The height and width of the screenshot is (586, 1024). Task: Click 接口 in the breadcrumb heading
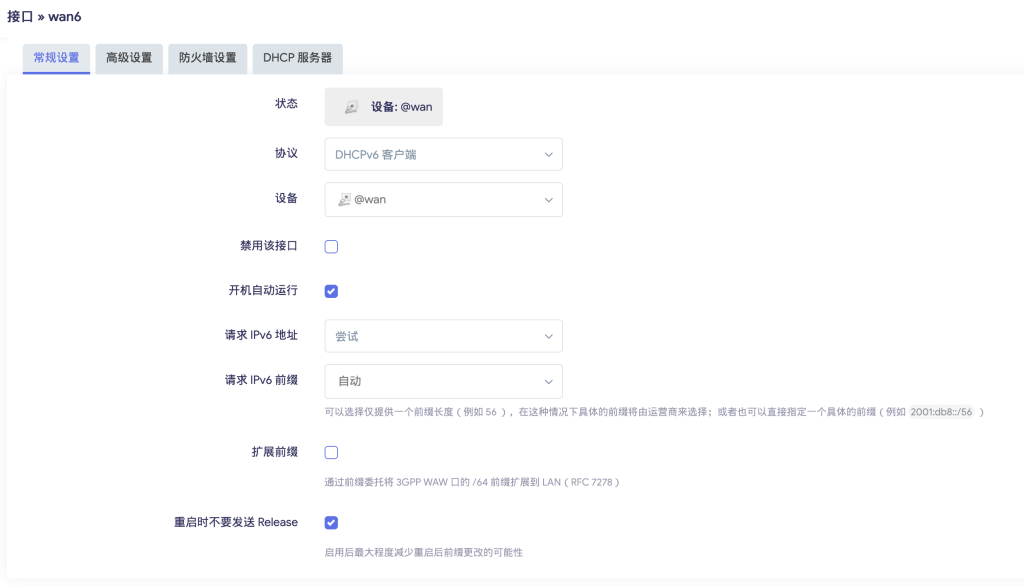pos(20,17)
